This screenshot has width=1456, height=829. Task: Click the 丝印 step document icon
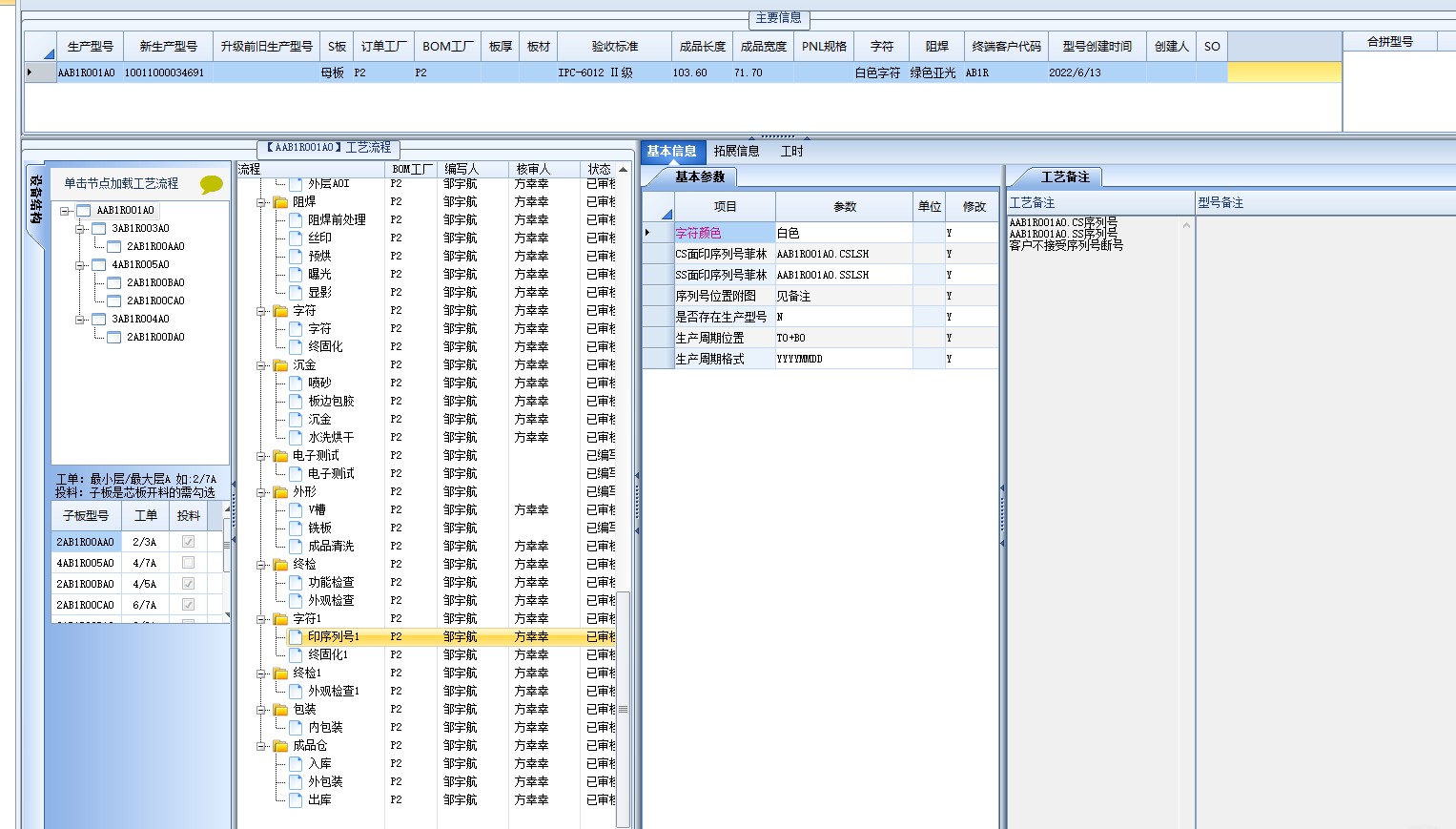[296, 238]
